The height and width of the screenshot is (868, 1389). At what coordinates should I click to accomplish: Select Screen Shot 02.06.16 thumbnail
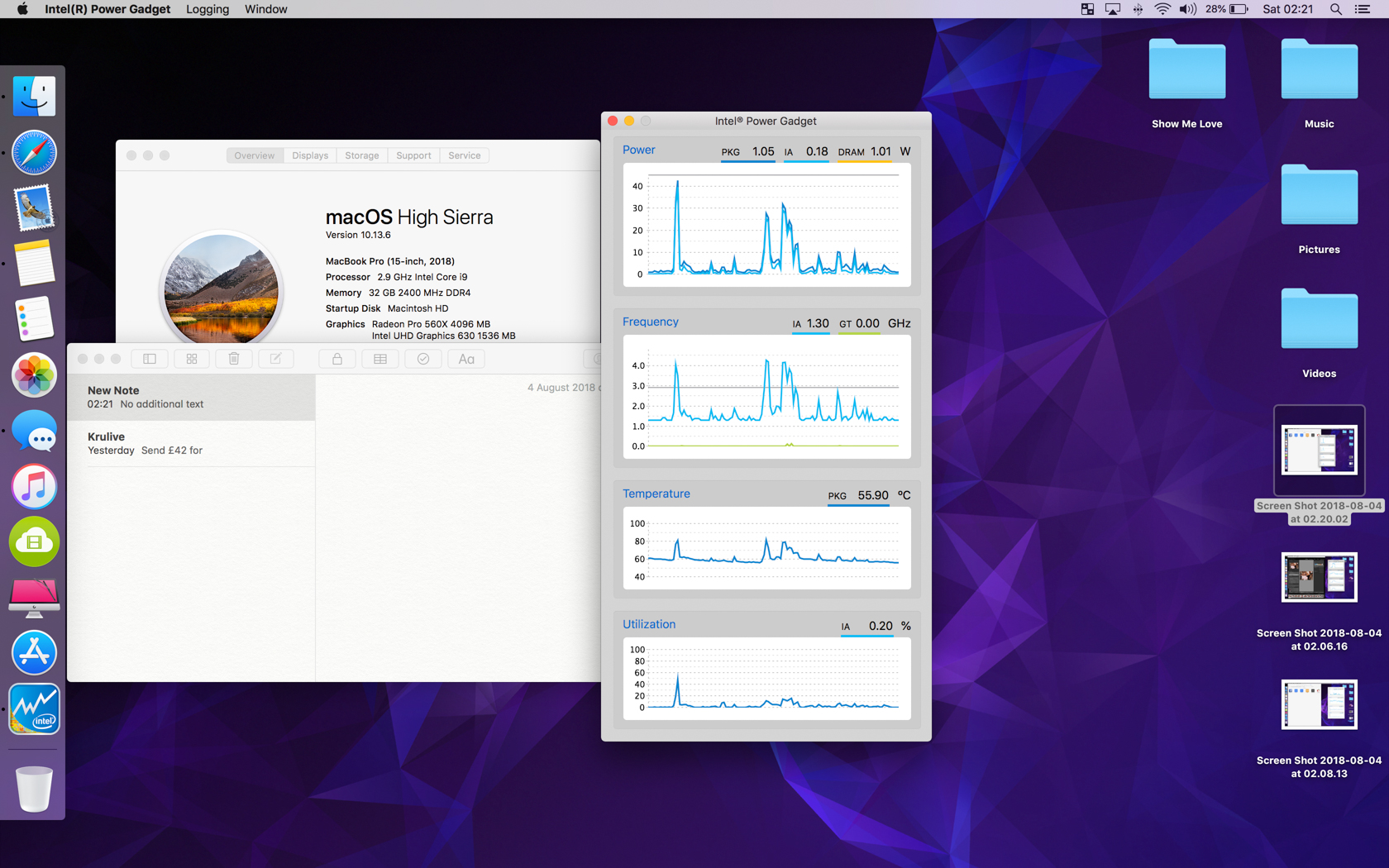point(1319,577)
